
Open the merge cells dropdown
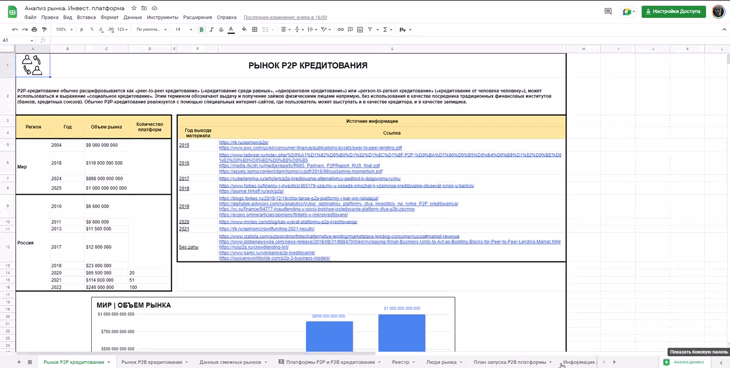click(x=268, y=29)
